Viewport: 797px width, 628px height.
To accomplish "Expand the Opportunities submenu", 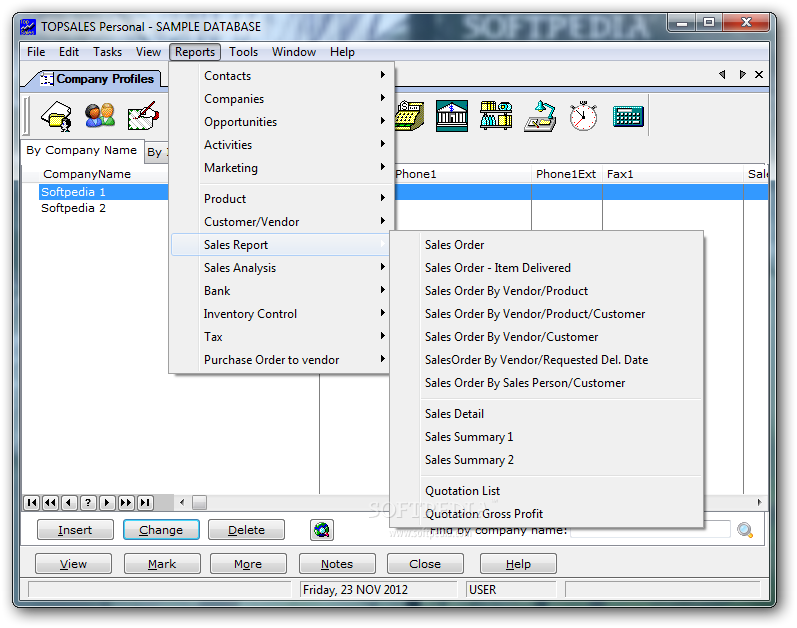I will point(282,121).
